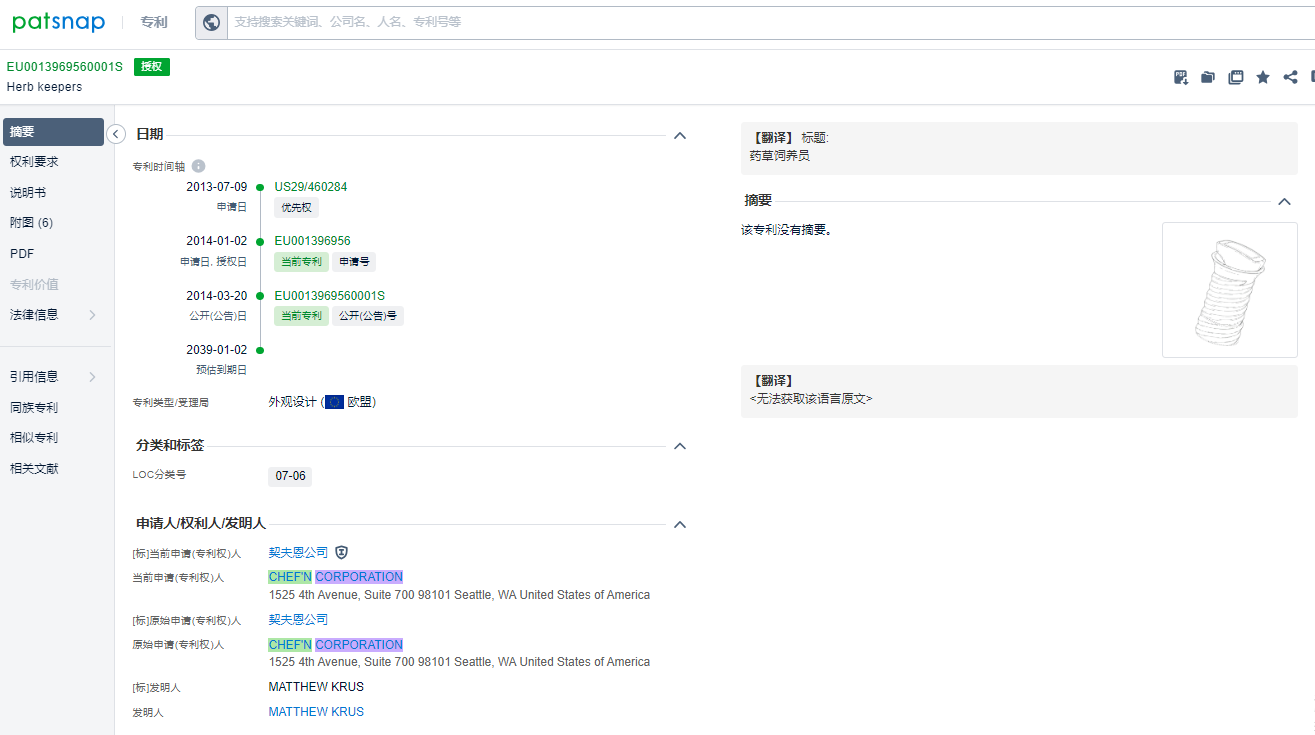Click the globe search-scope icon
The height and width of the screenshot is (735, 1315).
click(211, 22)
